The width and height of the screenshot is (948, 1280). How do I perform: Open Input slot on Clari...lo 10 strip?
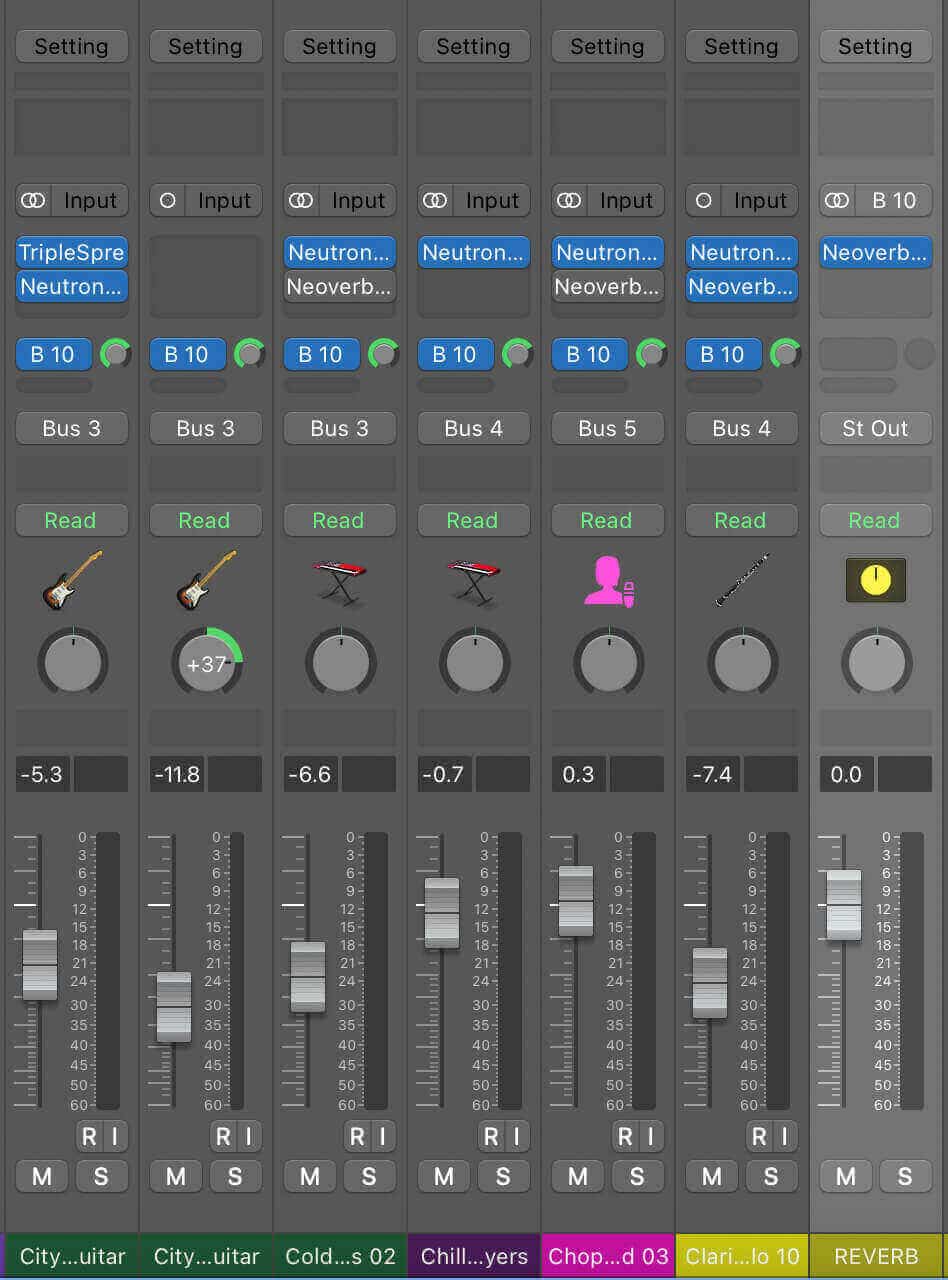click(x=761, y=200)
